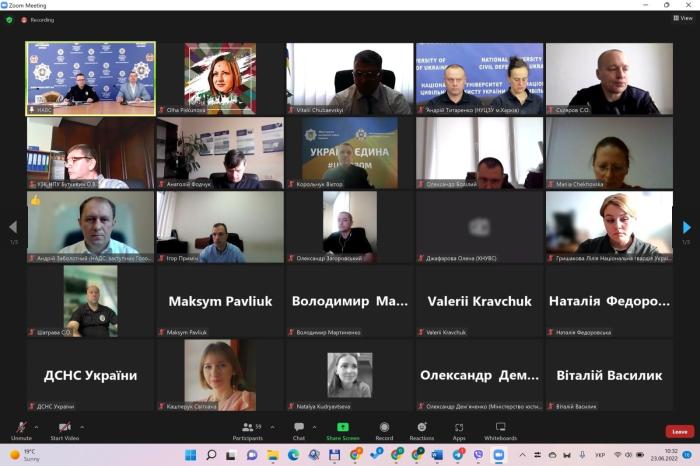The width and height of the screenshot is (700, 466).
Task: Open the Apps icon
Action: pos(459,428)
